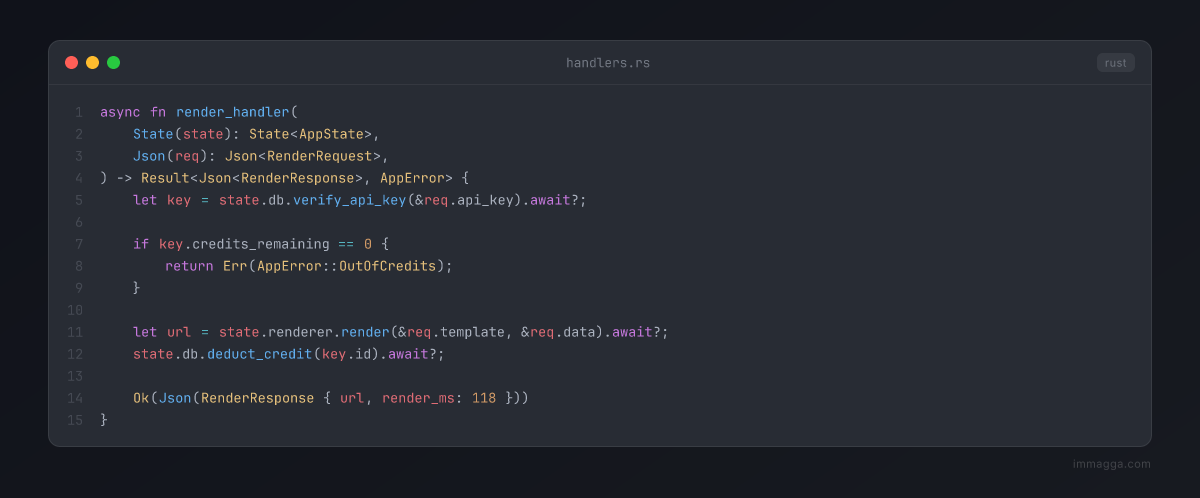Click line number 10 in the gutter
The image size is (1200, 498).
coord(75,310)
